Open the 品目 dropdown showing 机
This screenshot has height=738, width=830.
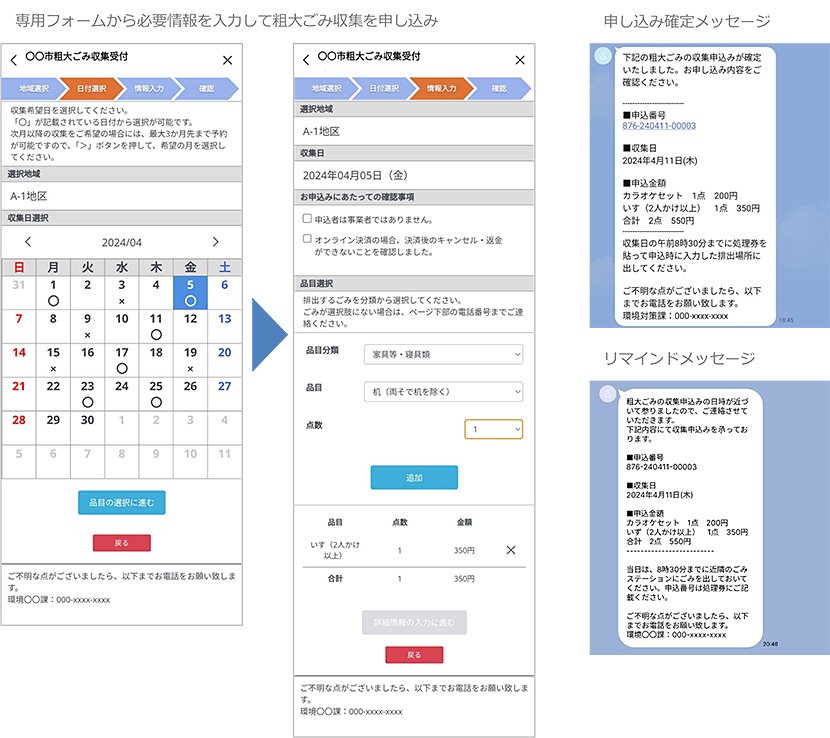(444, 389)
